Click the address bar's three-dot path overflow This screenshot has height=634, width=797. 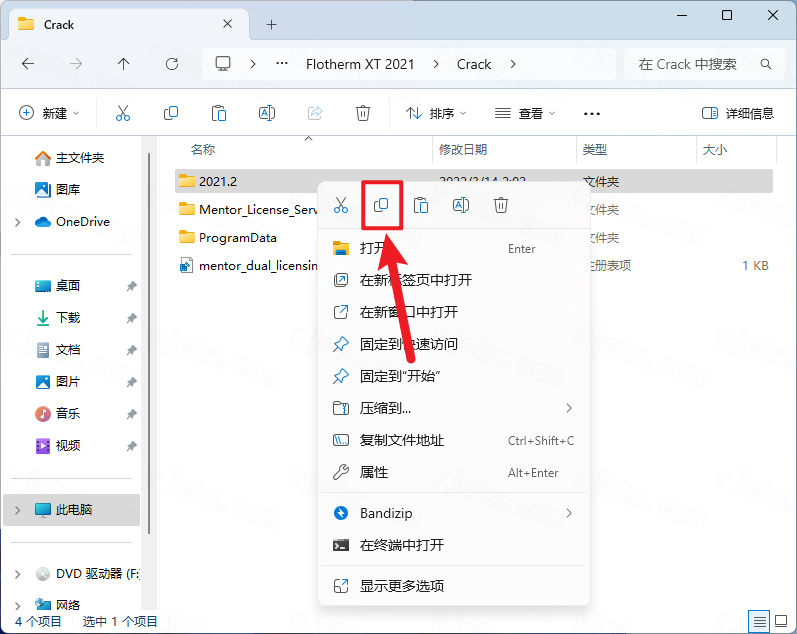tap(282, 64)
